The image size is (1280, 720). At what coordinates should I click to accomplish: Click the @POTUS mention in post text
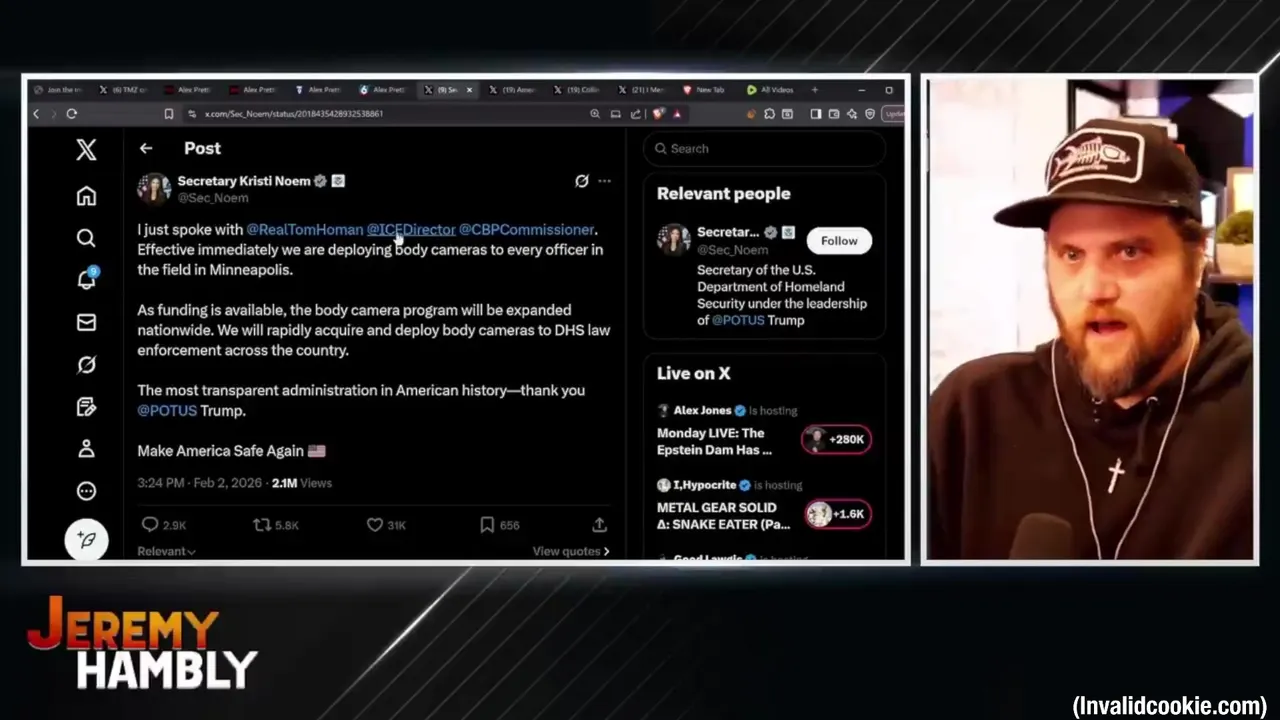pyautogui.click(x=167, y=410)
